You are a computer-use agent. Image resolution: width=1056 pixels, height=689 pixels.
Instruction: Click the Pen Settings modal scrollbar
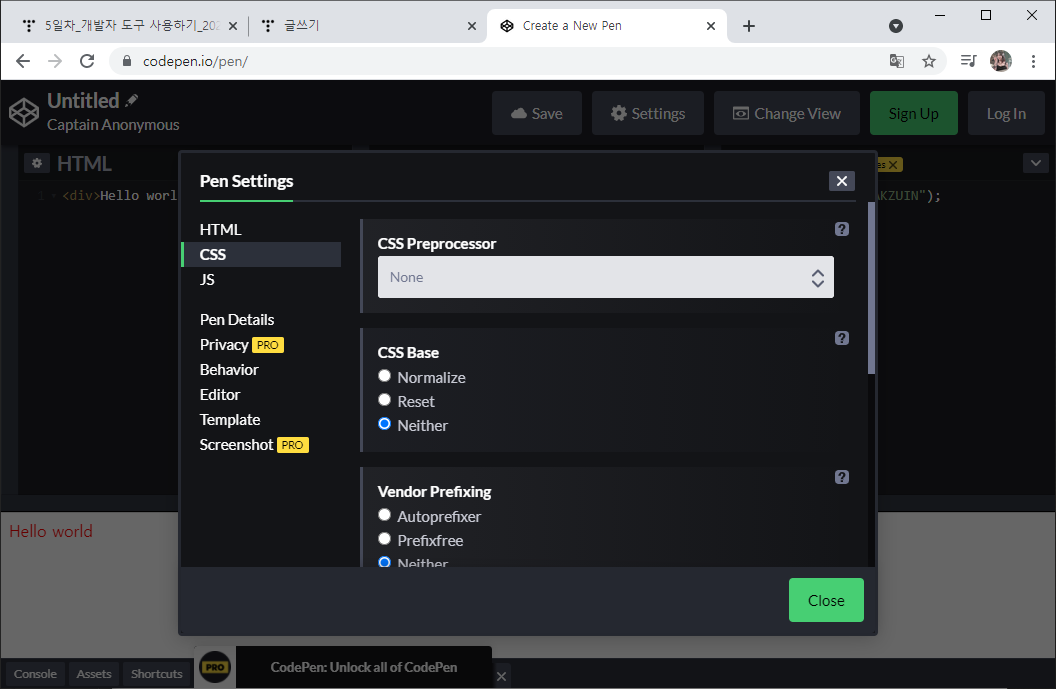pos(871,288)
